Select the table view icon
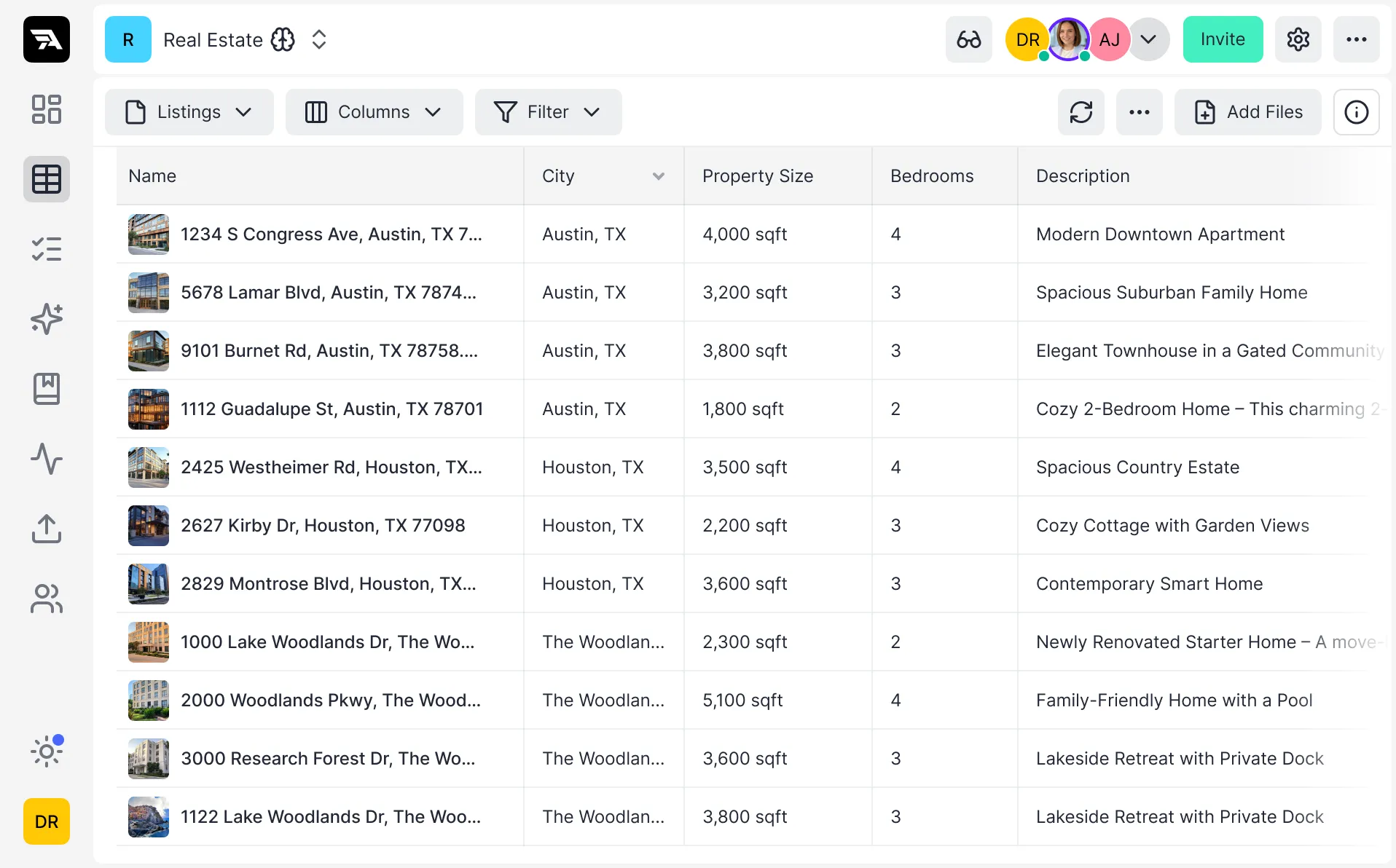This screenshot has height=868, width=1396. pyautogui.click(x=46, y=179)
